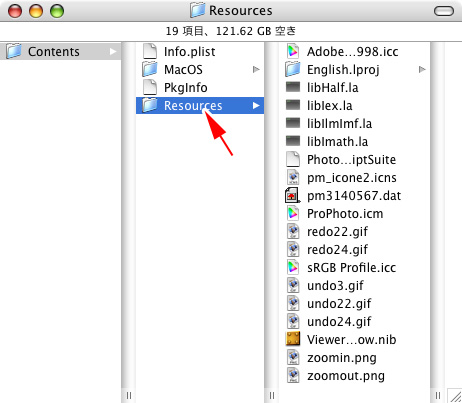462x403 pixels.
Task: Click the libHalf.la file icon
Action: coord(293,87)
